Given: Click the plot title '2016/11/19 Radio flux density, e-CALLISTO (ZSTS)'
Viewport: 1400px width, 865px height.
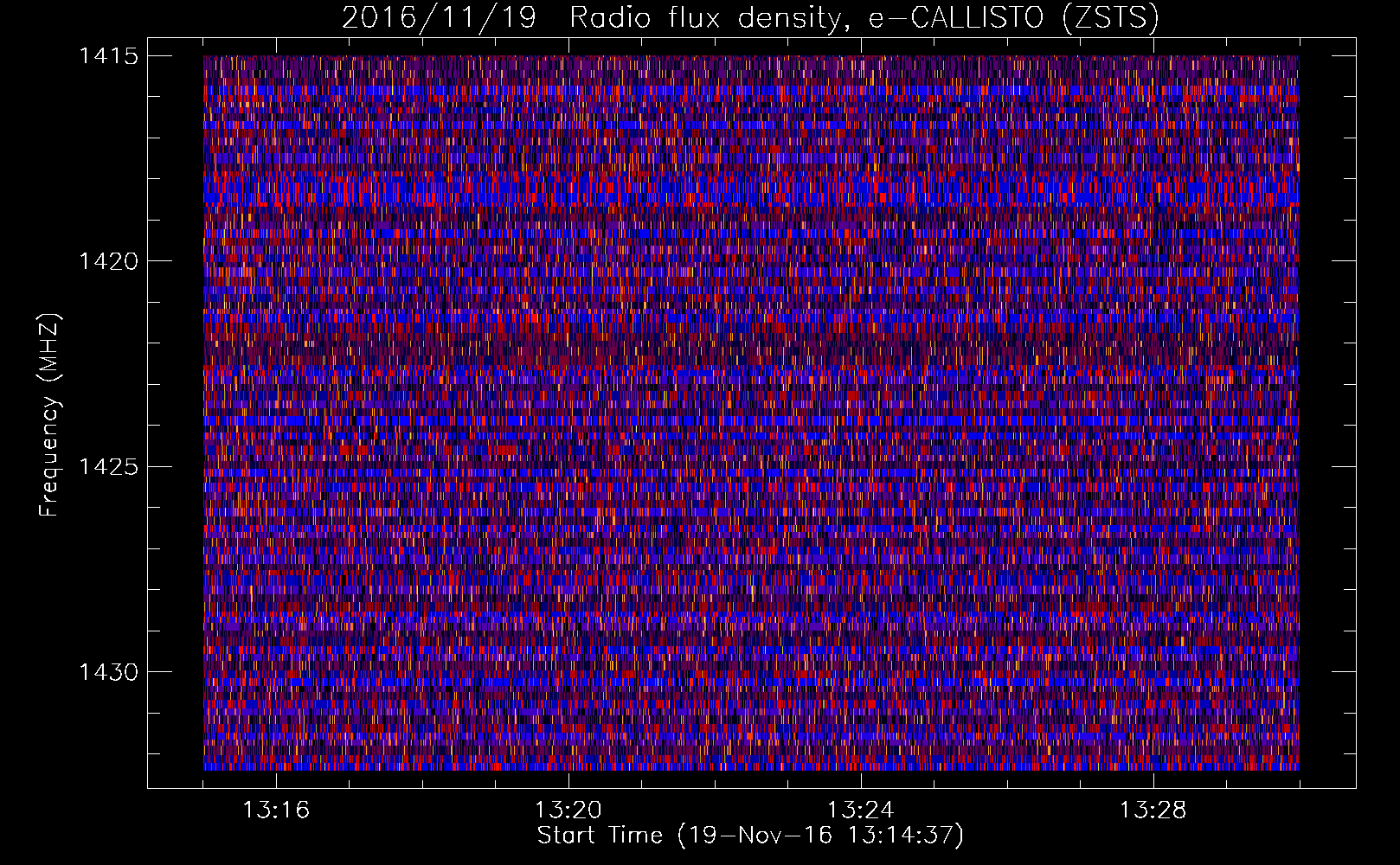Looking at the screenshot, I should (x=750, y=17).
